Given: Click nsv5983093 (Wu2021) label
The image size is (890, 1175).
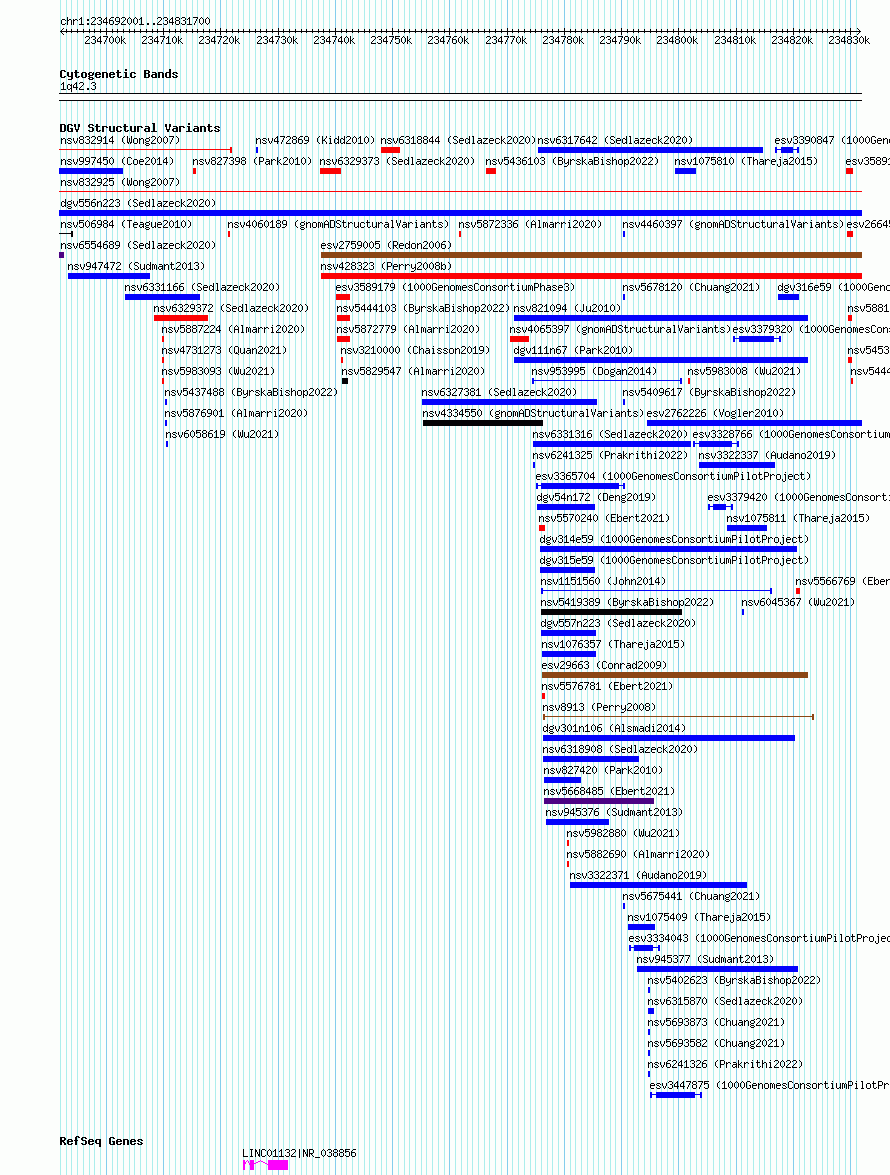Looking at the screenshot, I should (218, 371).
